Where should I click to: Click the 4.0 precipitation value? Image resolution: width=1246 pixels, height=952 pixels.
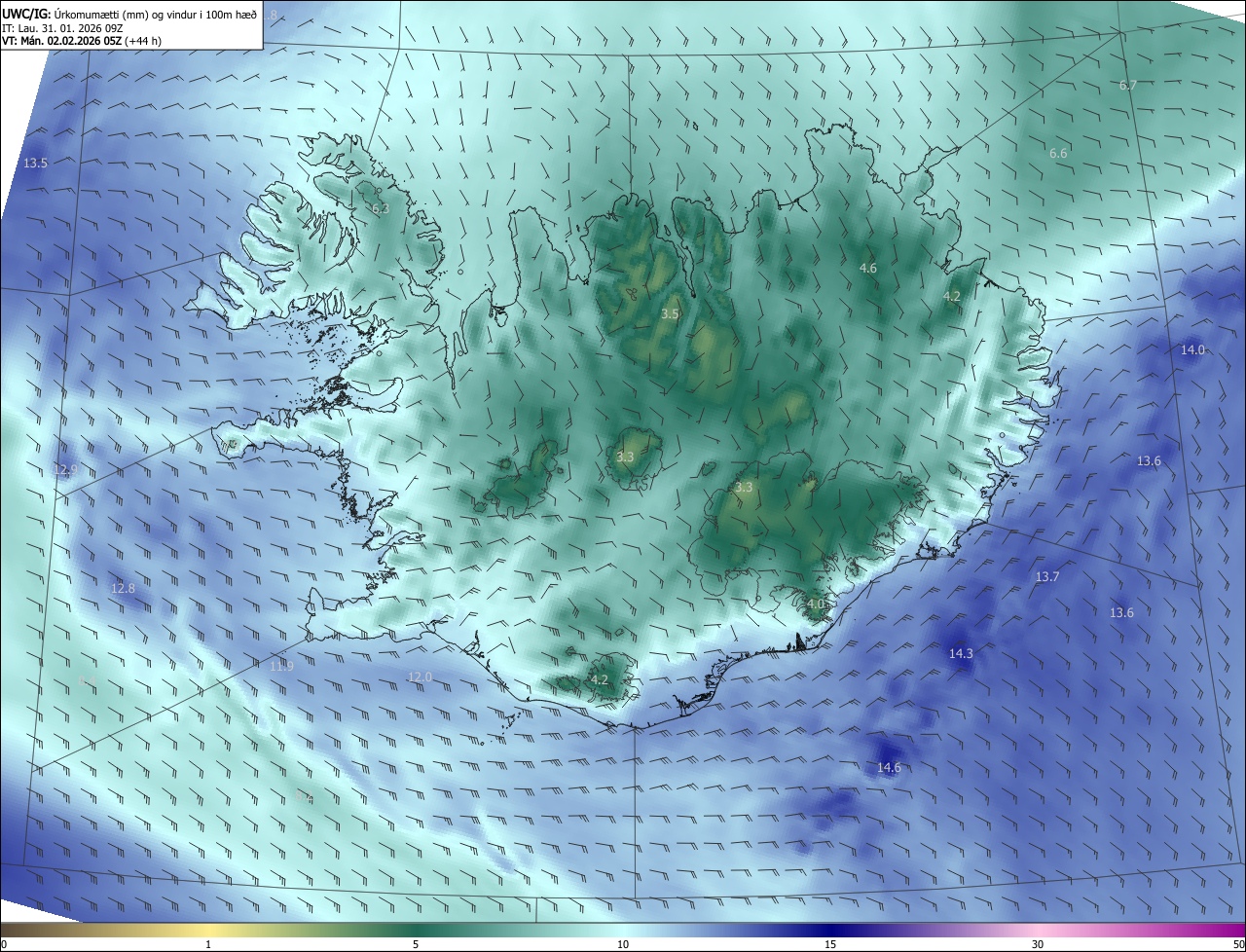point(816,604)
